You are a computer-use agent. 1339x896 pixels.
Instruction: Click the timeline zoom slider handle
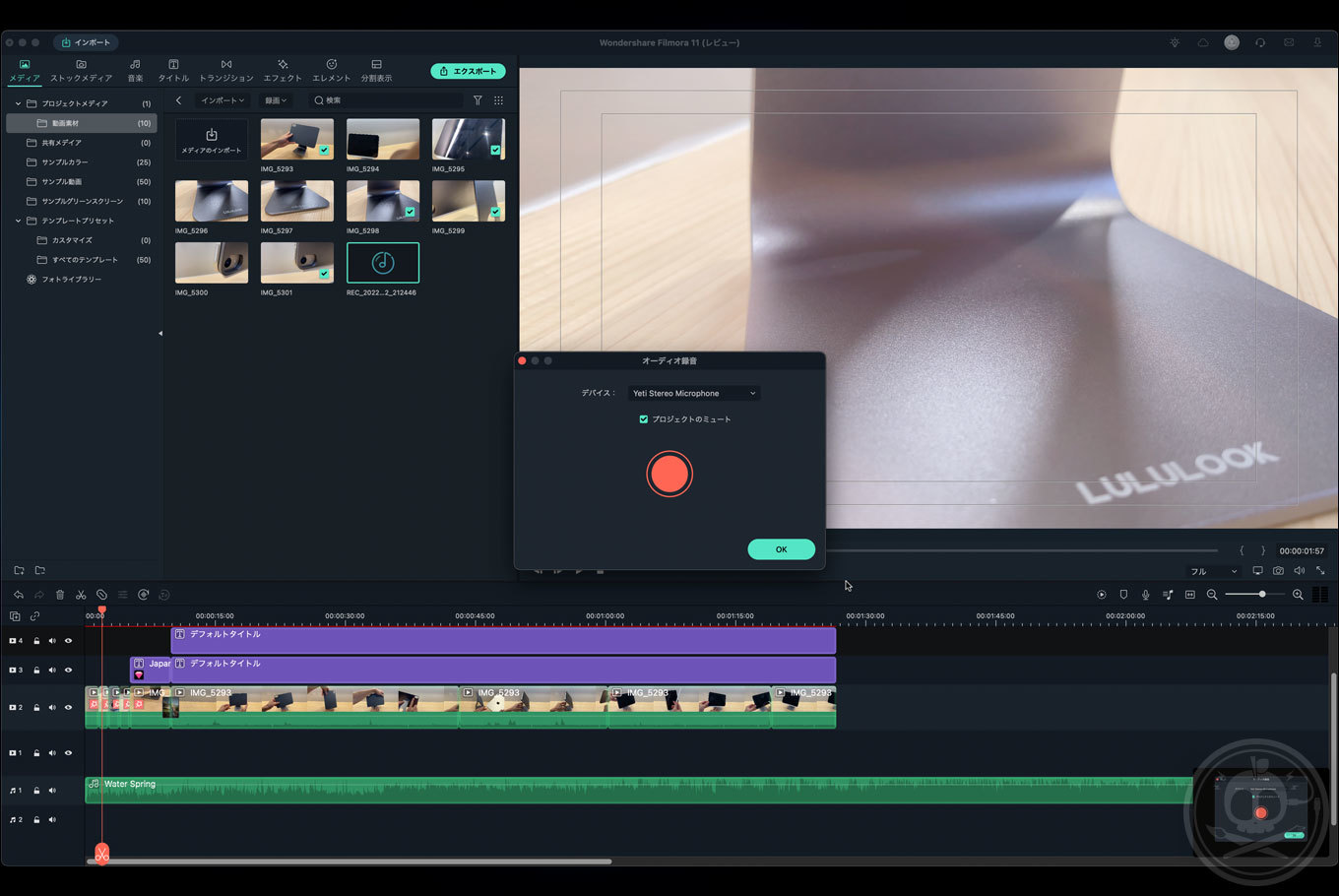(x=1262, y=595)
